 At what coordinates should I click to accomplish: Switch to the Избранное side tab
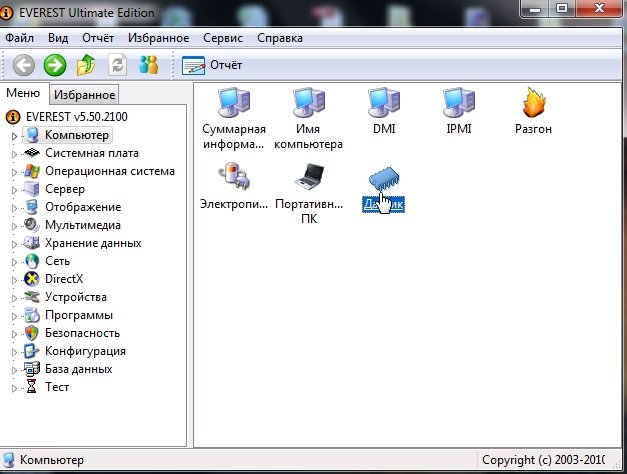pos(84,95)
